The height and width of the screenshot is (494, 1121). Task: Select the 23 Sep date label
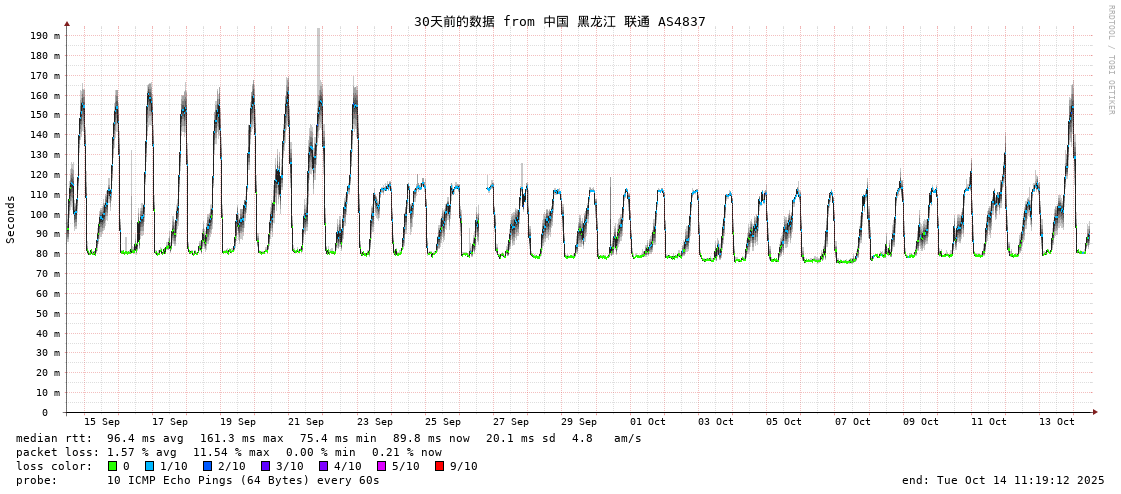(374, 422)
